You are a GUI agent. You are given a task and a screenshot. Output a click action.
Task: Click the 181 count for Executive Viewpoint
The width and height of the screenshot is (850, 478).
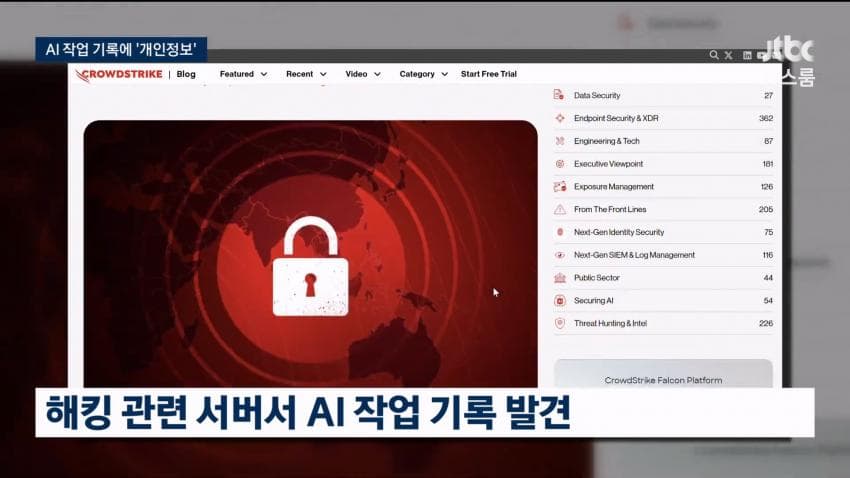pos(767,164)
